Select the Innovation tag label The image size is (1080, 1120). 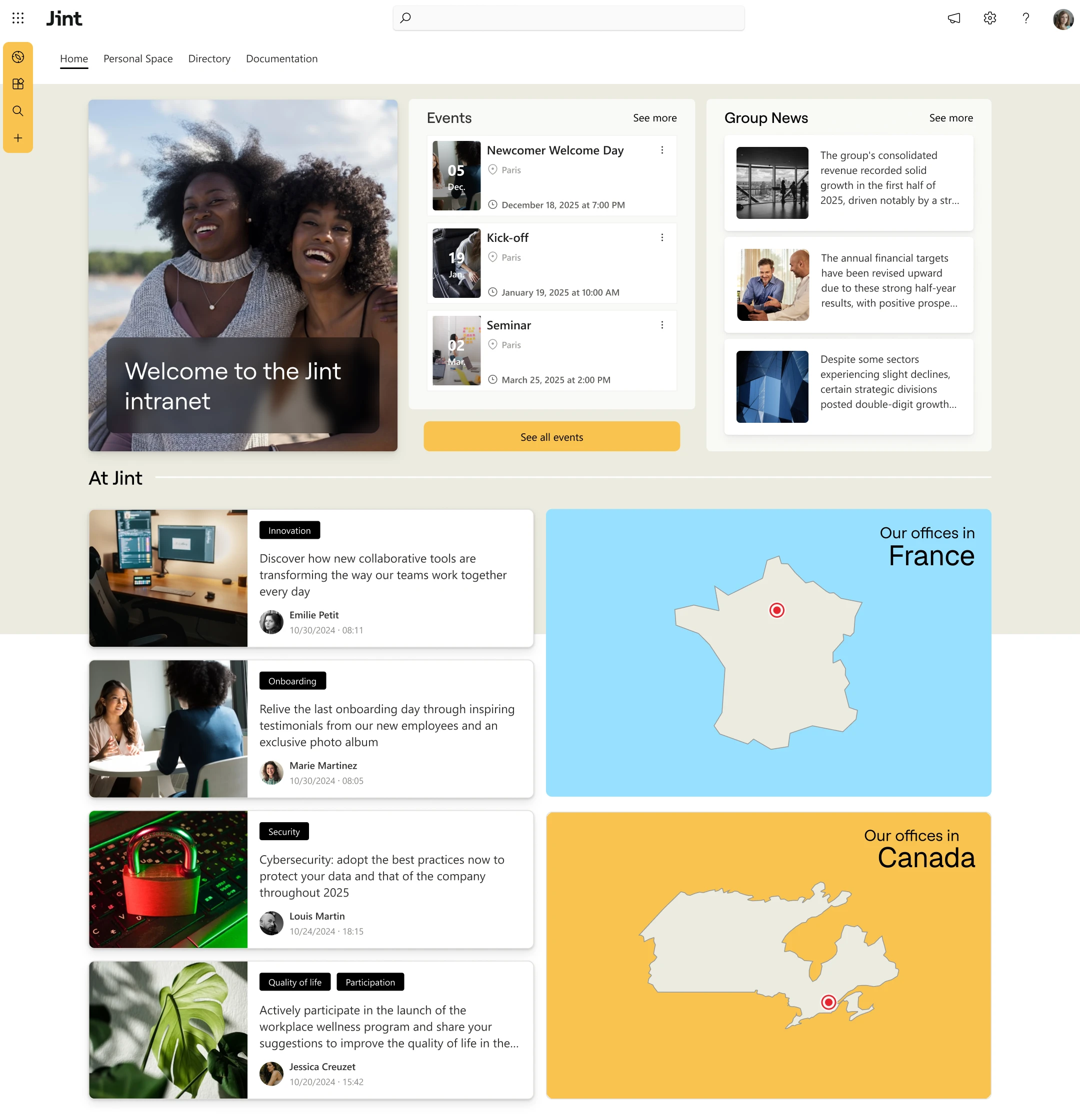tap(289, 530)
